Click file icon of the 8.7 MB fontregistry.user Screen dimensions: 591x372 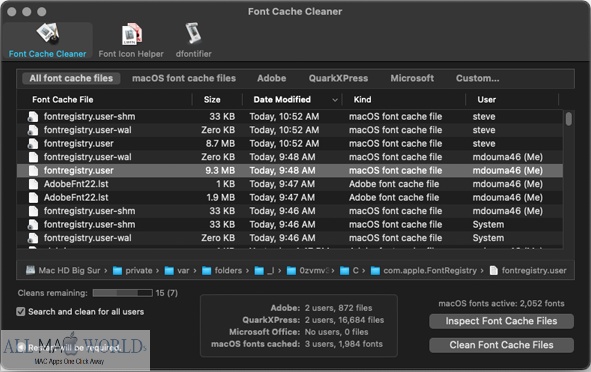pos(33,144)
